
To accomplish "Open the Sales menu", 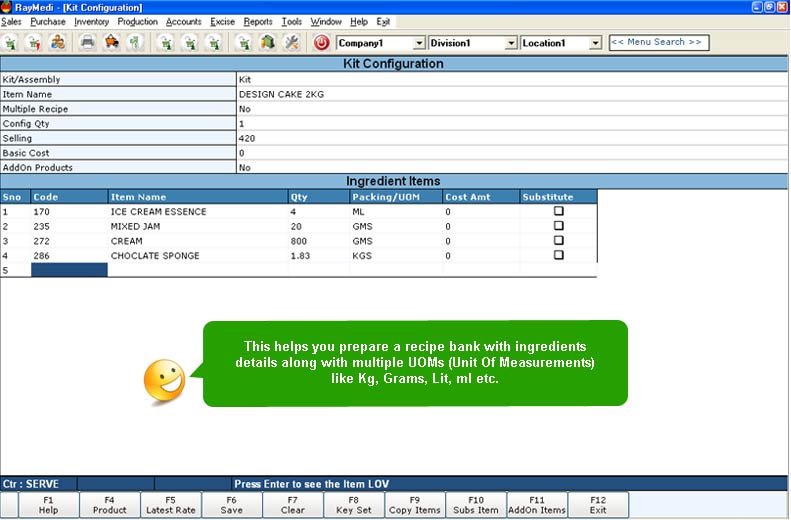I will pyautogui.click(x=11, y=22).
